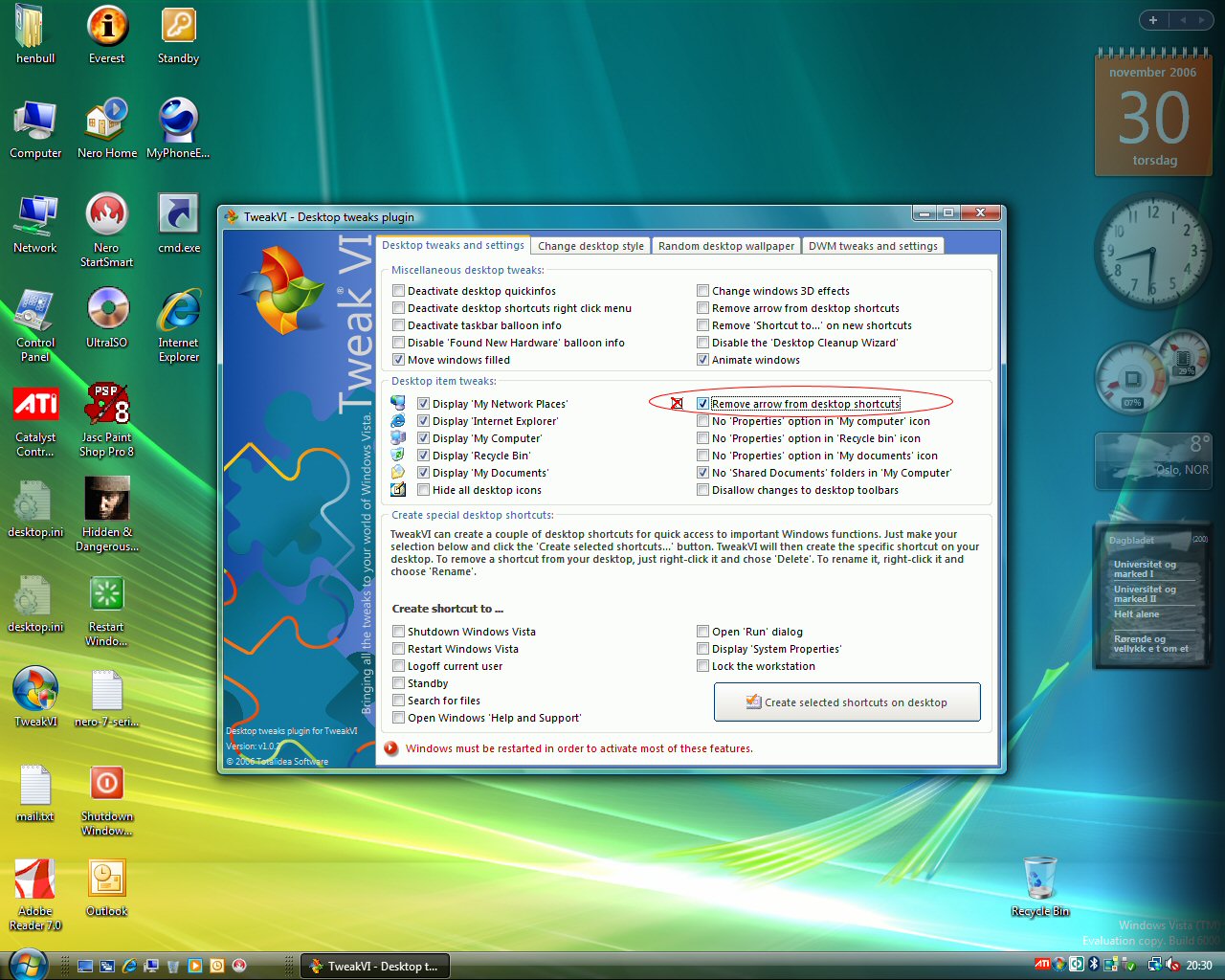Uncheck Animate windows option

(x=703, y=360)
